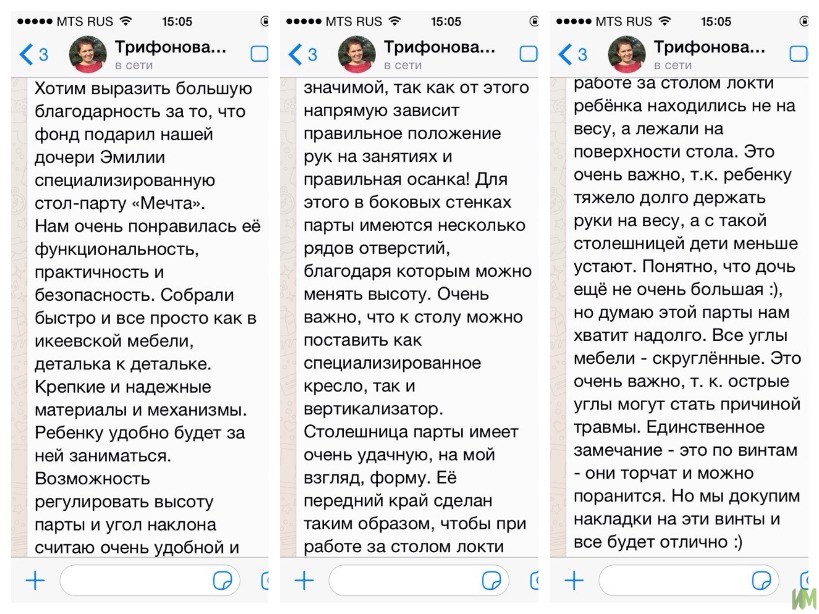Open sticker picker in left message field
This screenshot has height=614, width=819.
click(x=223, y=581)
